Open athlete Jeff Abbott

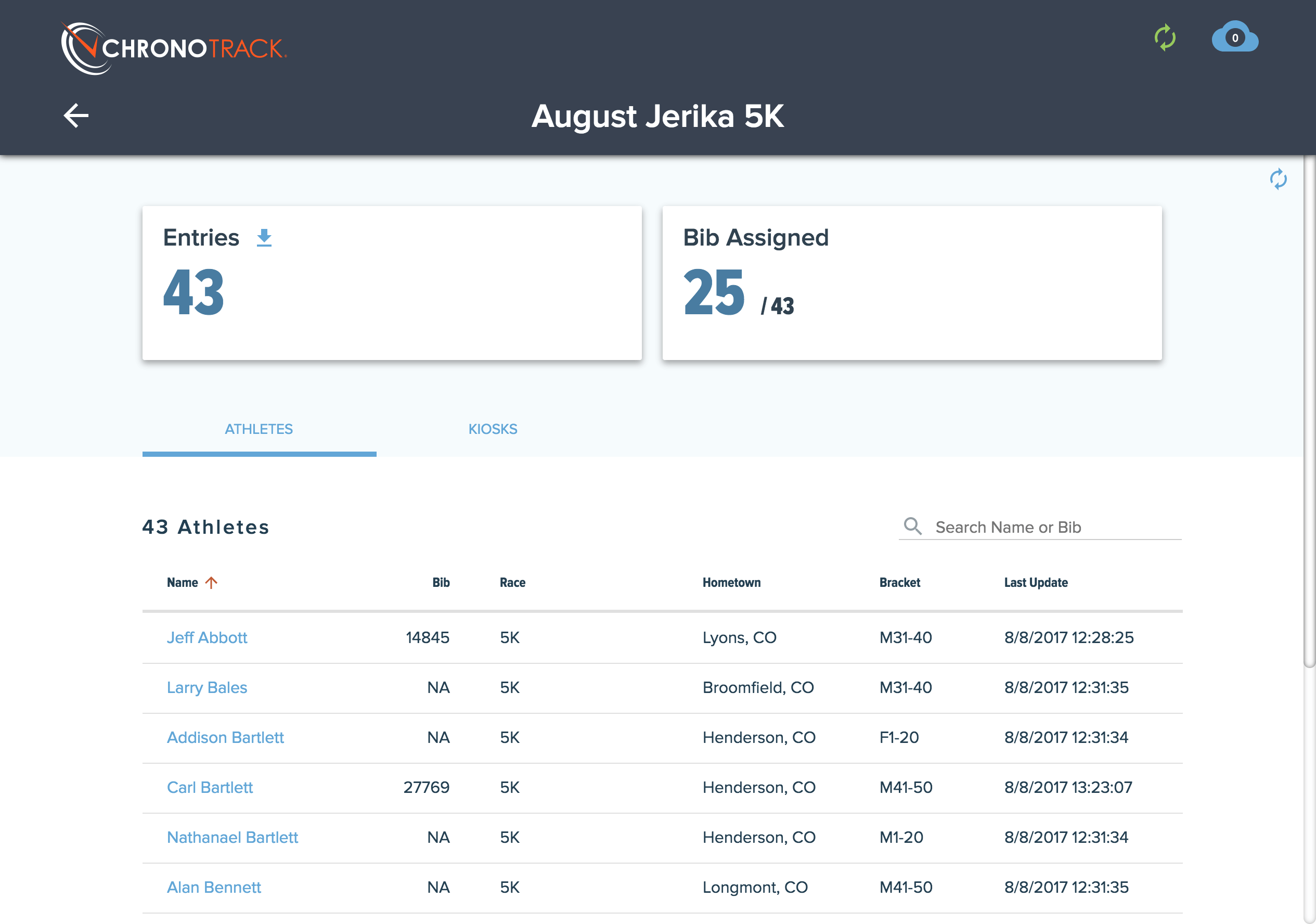207,637
